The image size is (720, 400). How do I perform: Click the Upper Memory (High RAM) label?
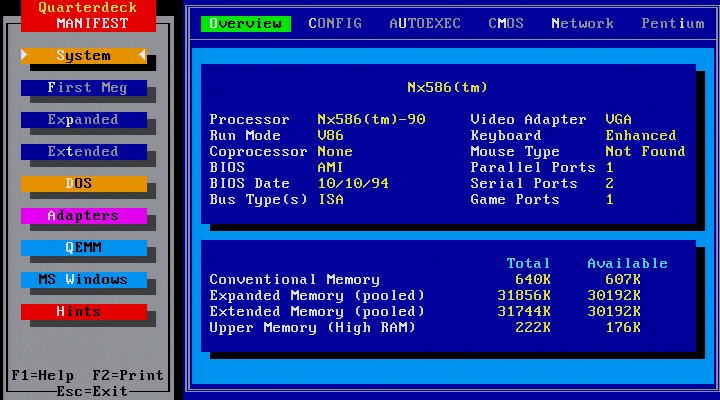click(x=313, y=328)
